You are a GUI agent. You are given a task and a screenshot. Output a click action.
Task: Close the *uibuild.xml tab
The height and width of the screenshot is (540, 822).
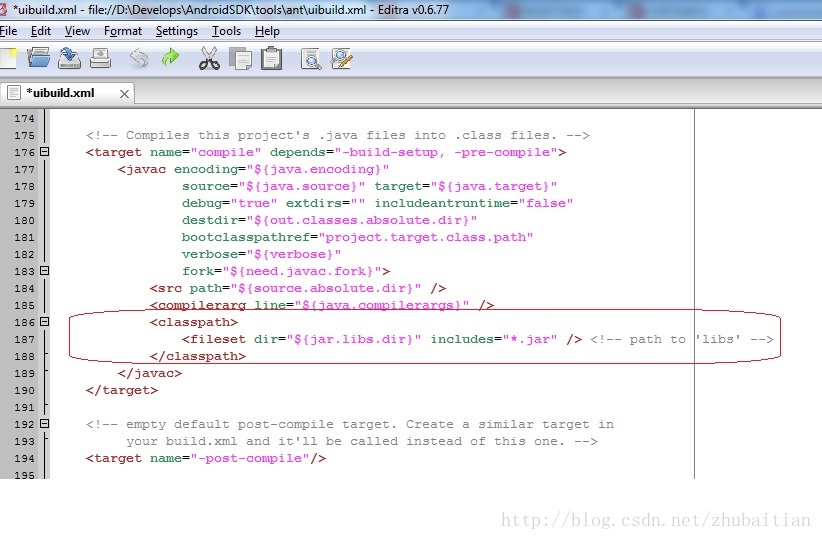[124, 94]
